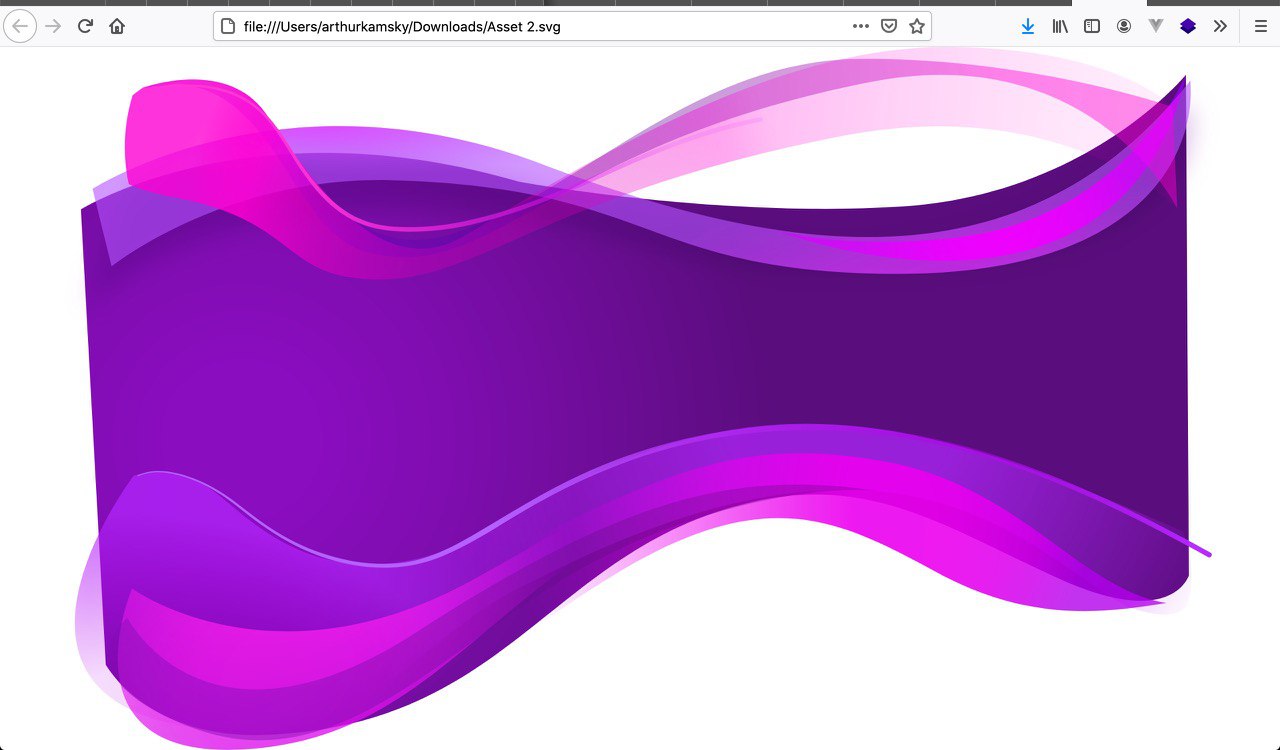Go back to the previous page
1280x750 pixels.
(20, 26)
